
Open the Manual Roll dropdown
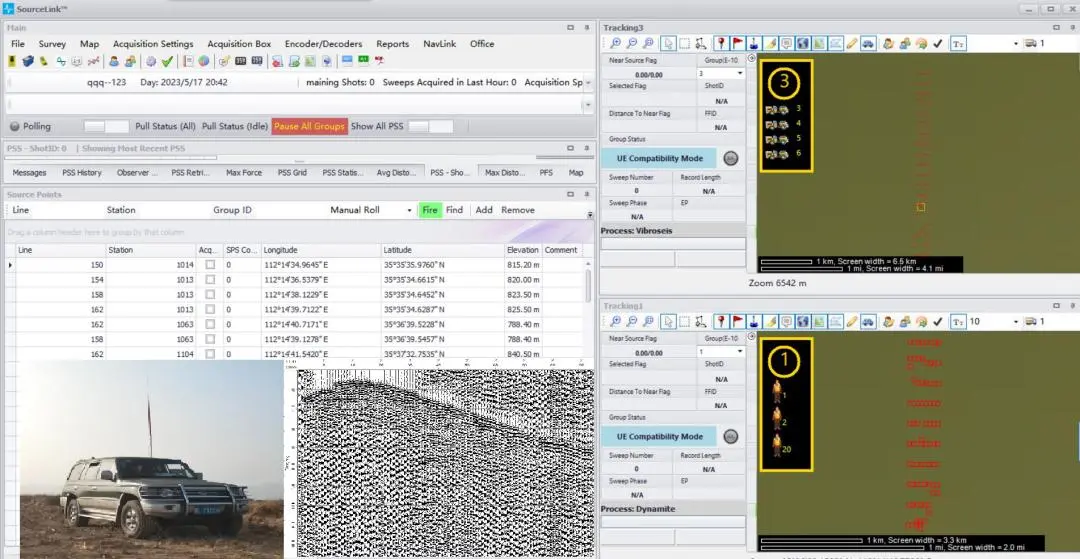[x=409, y=211]
